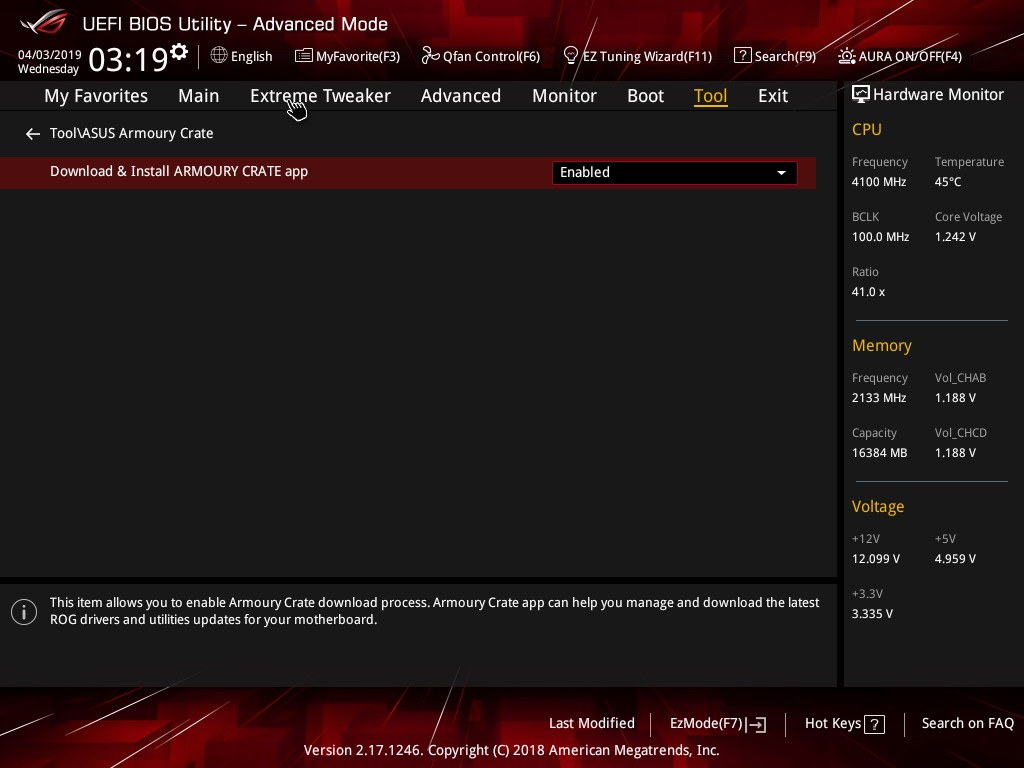Click the Capacity 16384 MB value

pos(879,453)
